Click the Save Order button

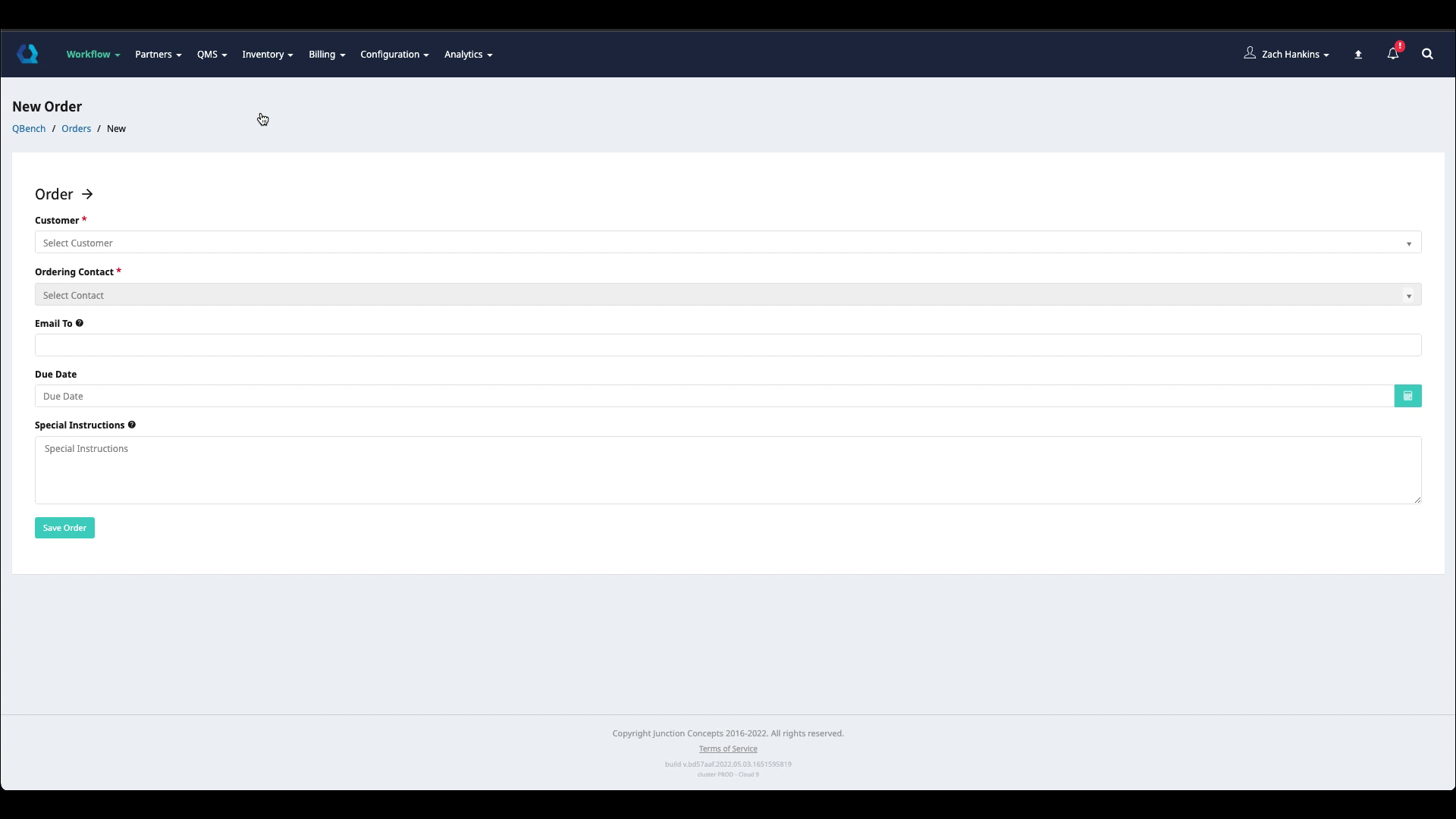click(x=64, y=528)
